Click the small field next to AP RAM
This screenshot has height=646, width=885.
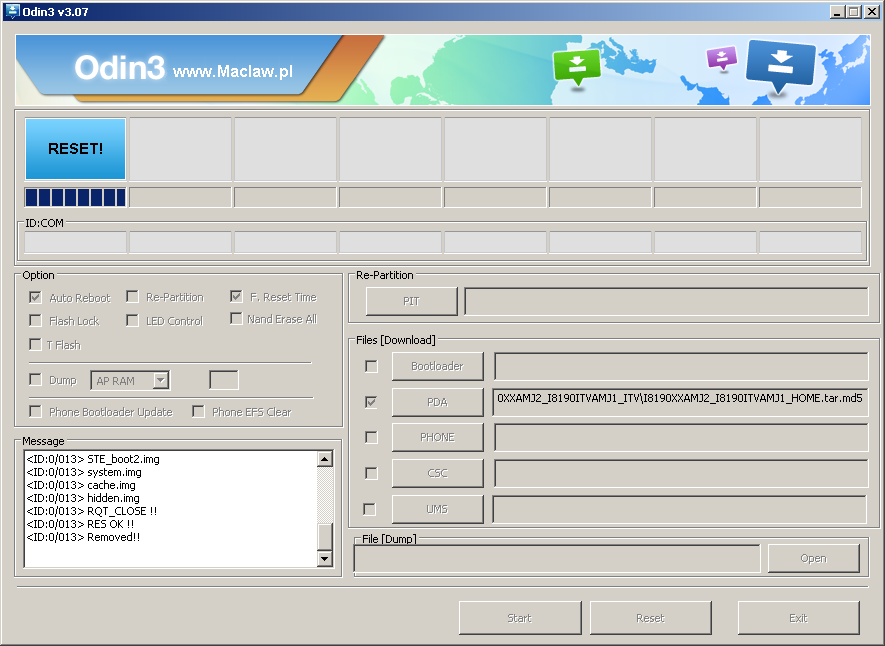tap(224, 380)
